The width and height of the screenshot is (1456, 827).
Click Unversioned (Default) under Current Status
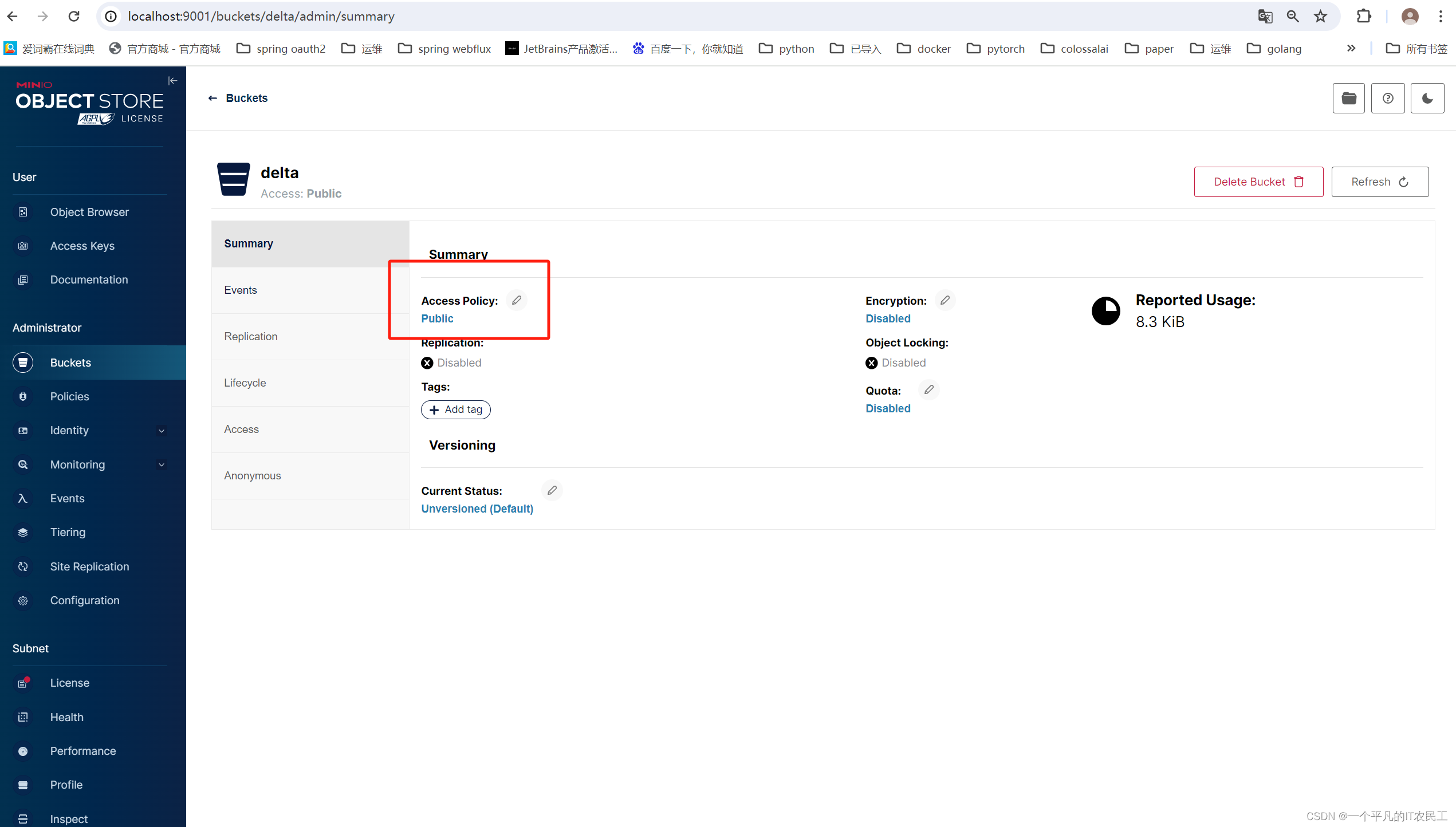(x=477, y=509)
